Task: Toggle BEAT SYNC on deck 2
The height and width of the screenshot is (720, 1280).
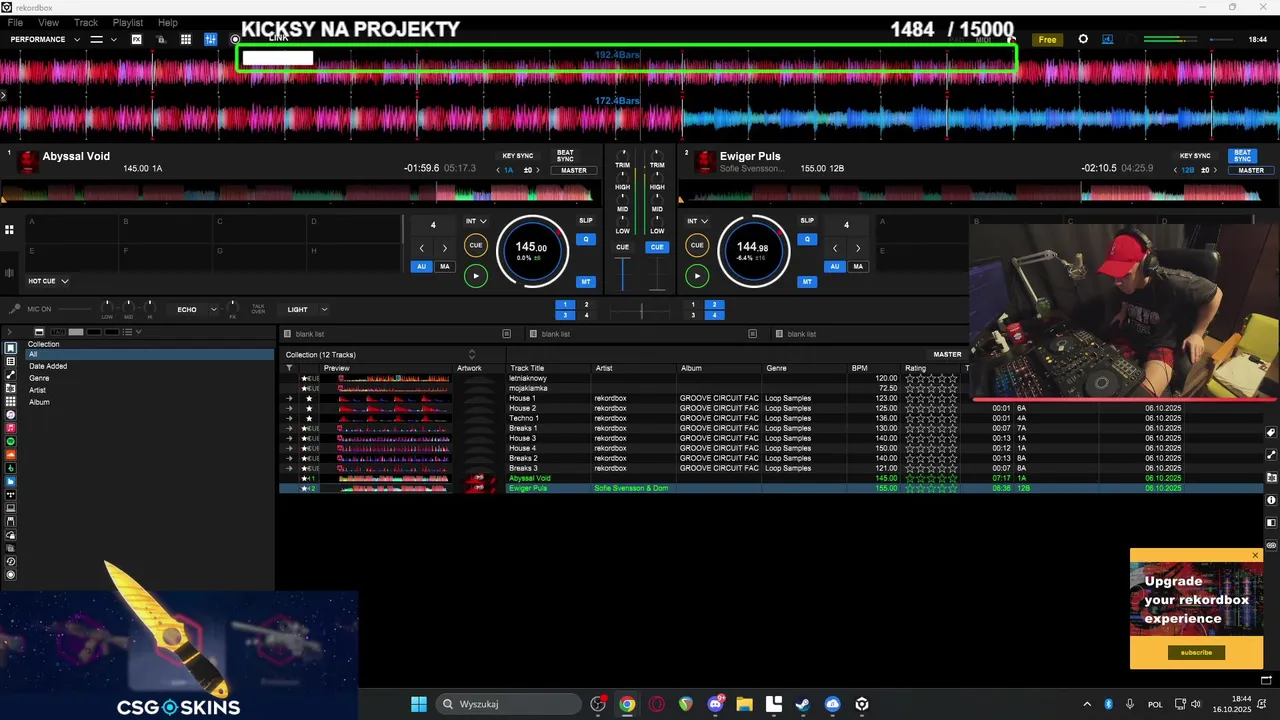Action: click(x=1242, y=156)
